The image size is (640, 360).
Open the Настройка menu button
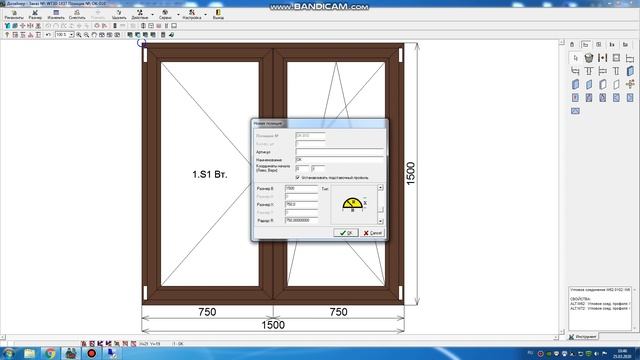pos(191,15)
